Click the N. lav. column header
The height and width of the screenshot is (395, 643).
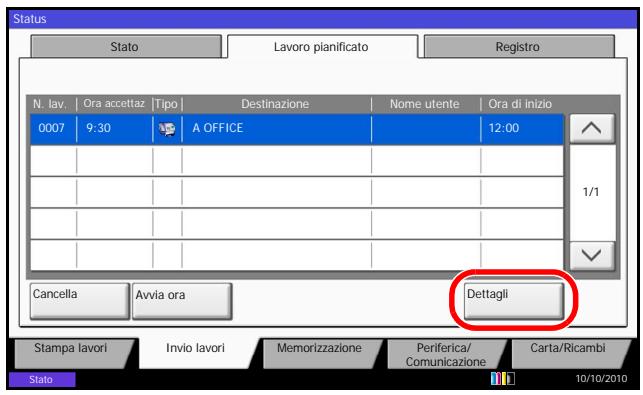[x=49, y=104]
